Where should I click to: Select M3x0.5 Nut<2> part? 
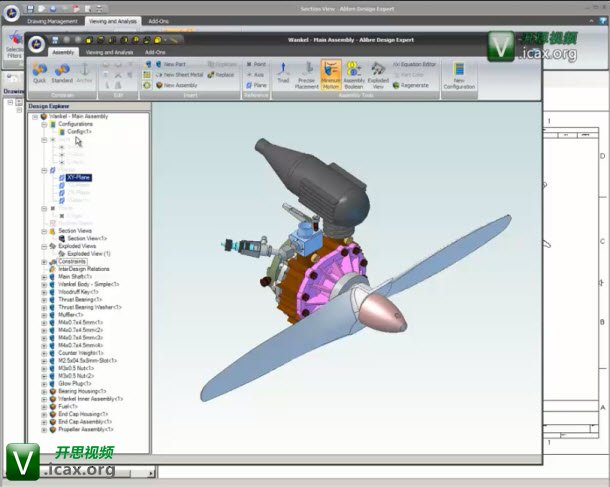[76, 376]
